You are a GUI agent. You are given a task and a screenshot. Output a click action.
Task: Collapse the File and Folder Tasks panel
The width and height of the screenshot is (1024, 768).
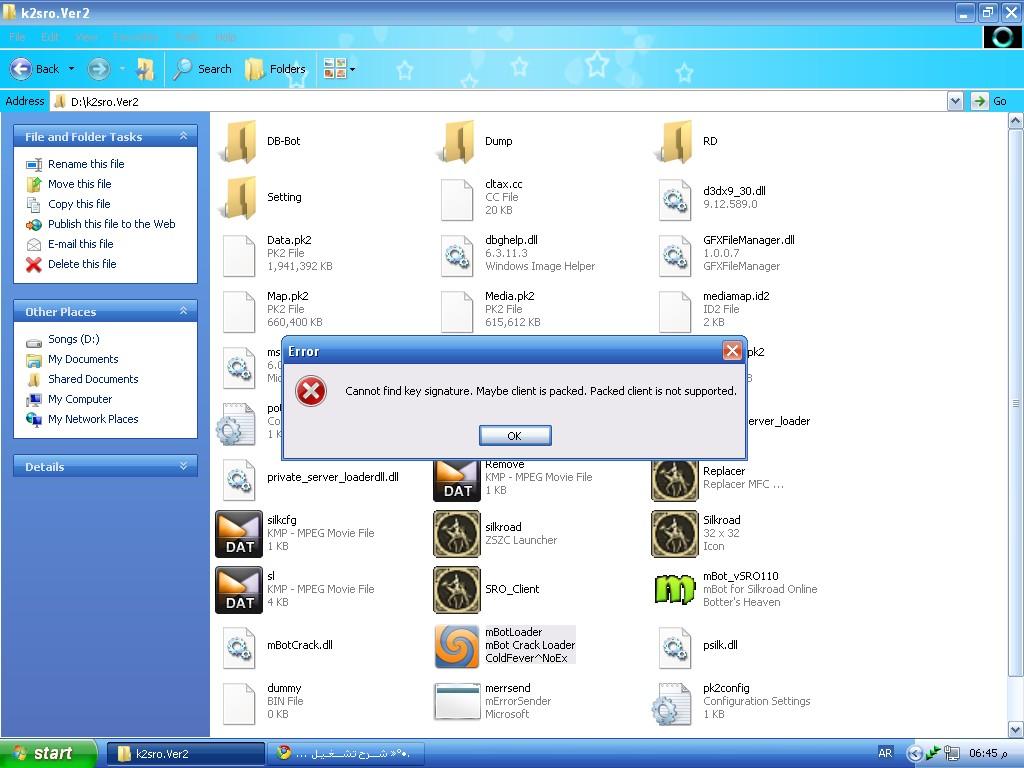pyautogui.click(x=183, y=136)
